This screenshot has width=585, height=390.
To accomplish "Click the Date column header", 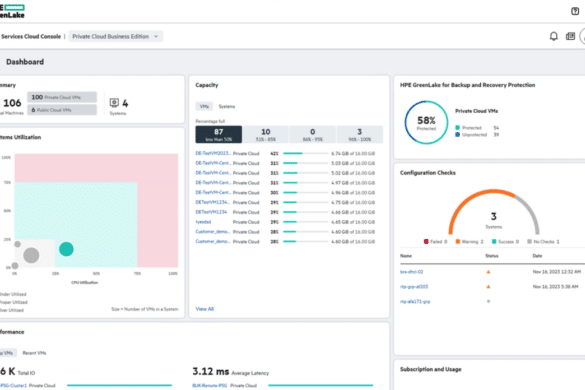I will click(537, 256).
